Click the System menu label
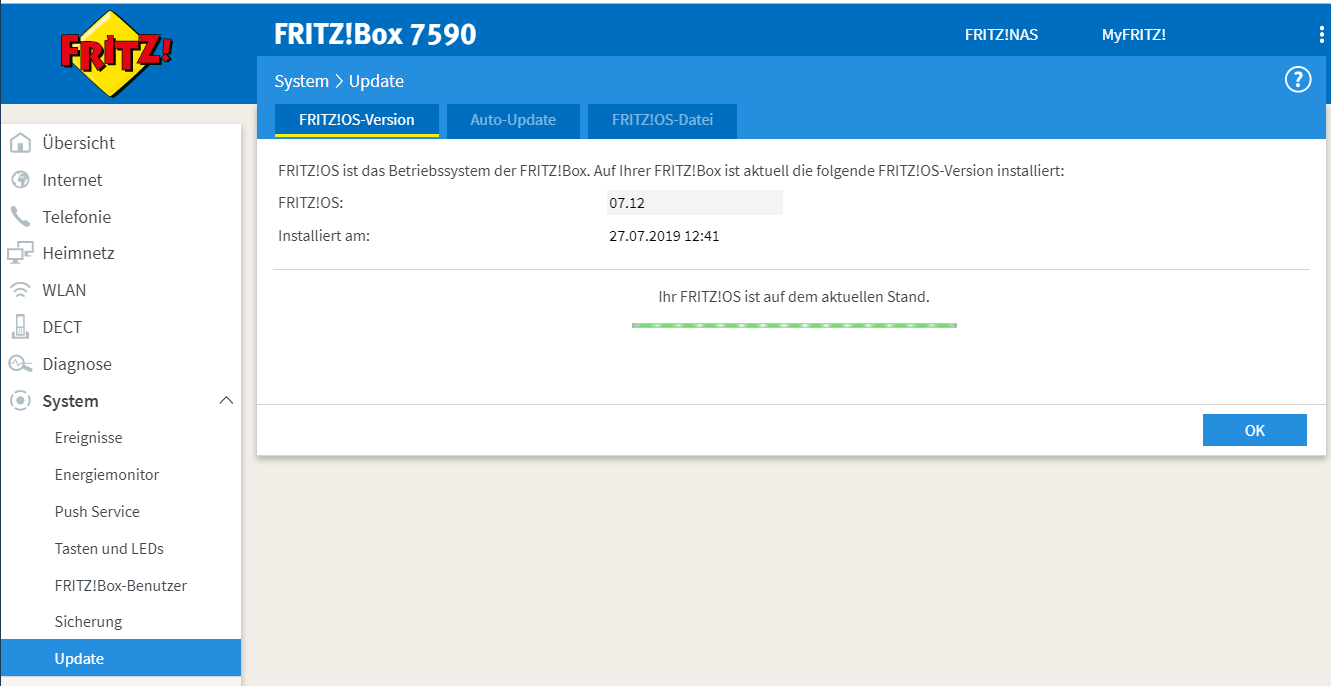The height and width of the screenshot is (686, 1331). [x=70, y=401]
